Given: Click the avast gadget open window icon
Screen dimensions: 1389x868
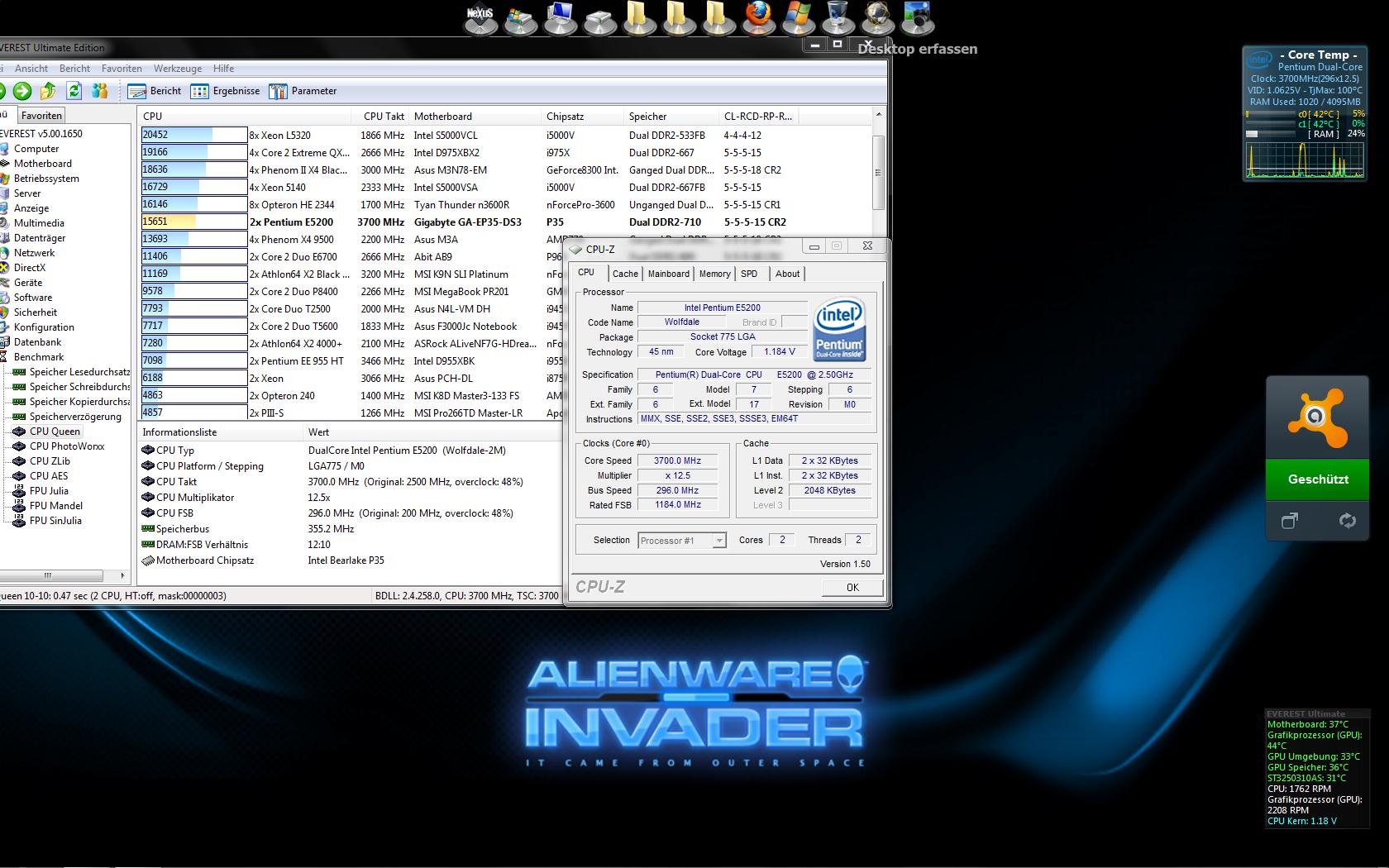Looking at the screenshot, I should coord(1290,520).
